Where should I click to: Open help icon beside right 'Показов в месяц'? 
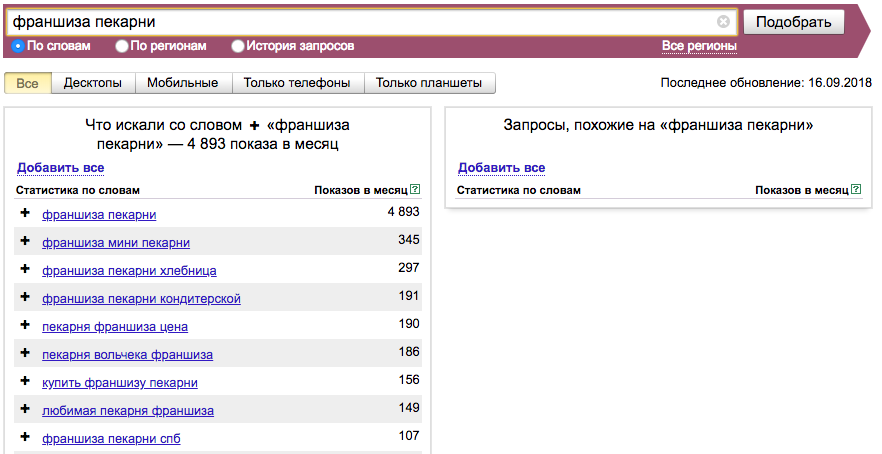[x=856, y=190]
